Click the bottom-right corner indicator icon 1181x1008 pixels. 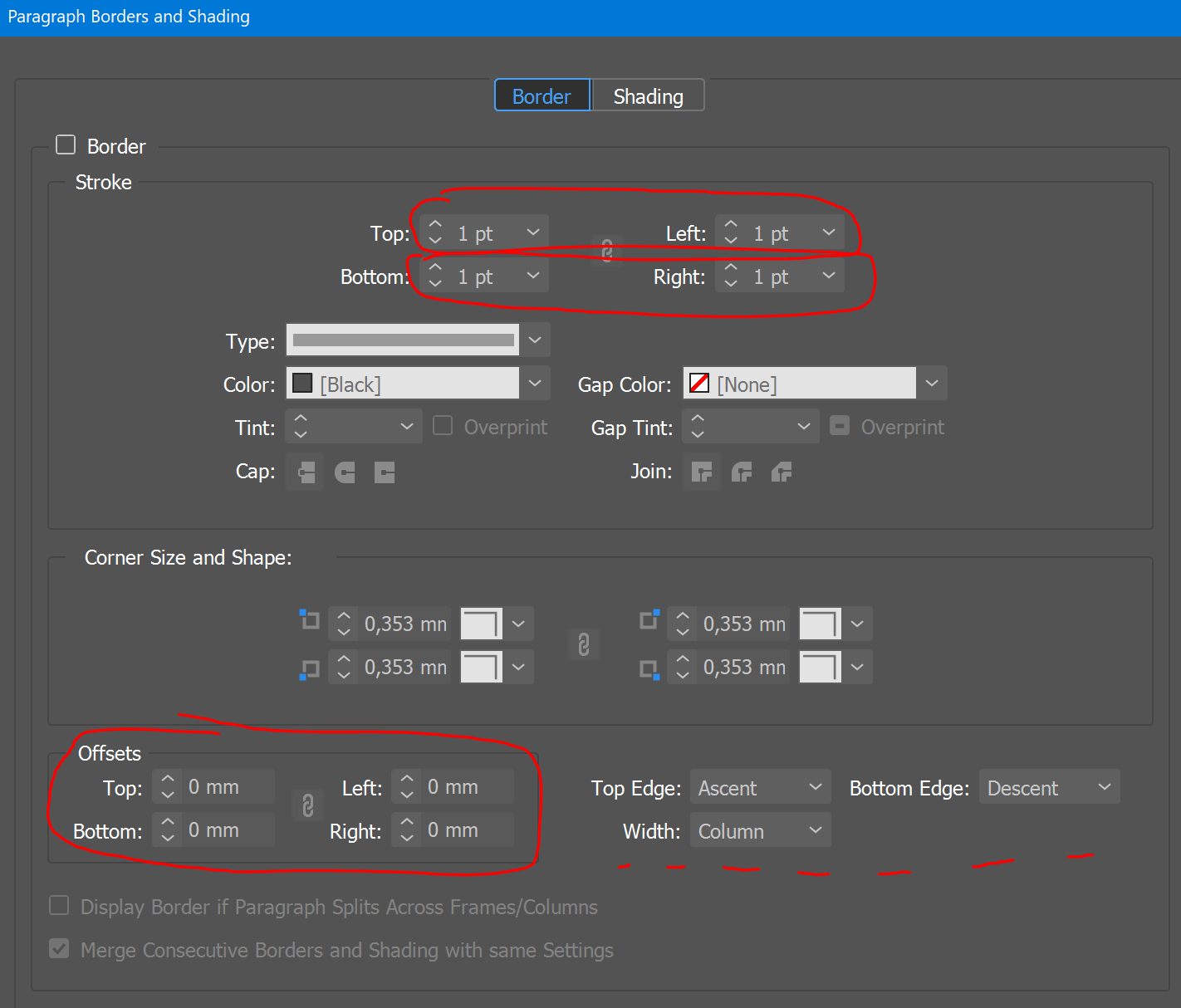(649, 669)
